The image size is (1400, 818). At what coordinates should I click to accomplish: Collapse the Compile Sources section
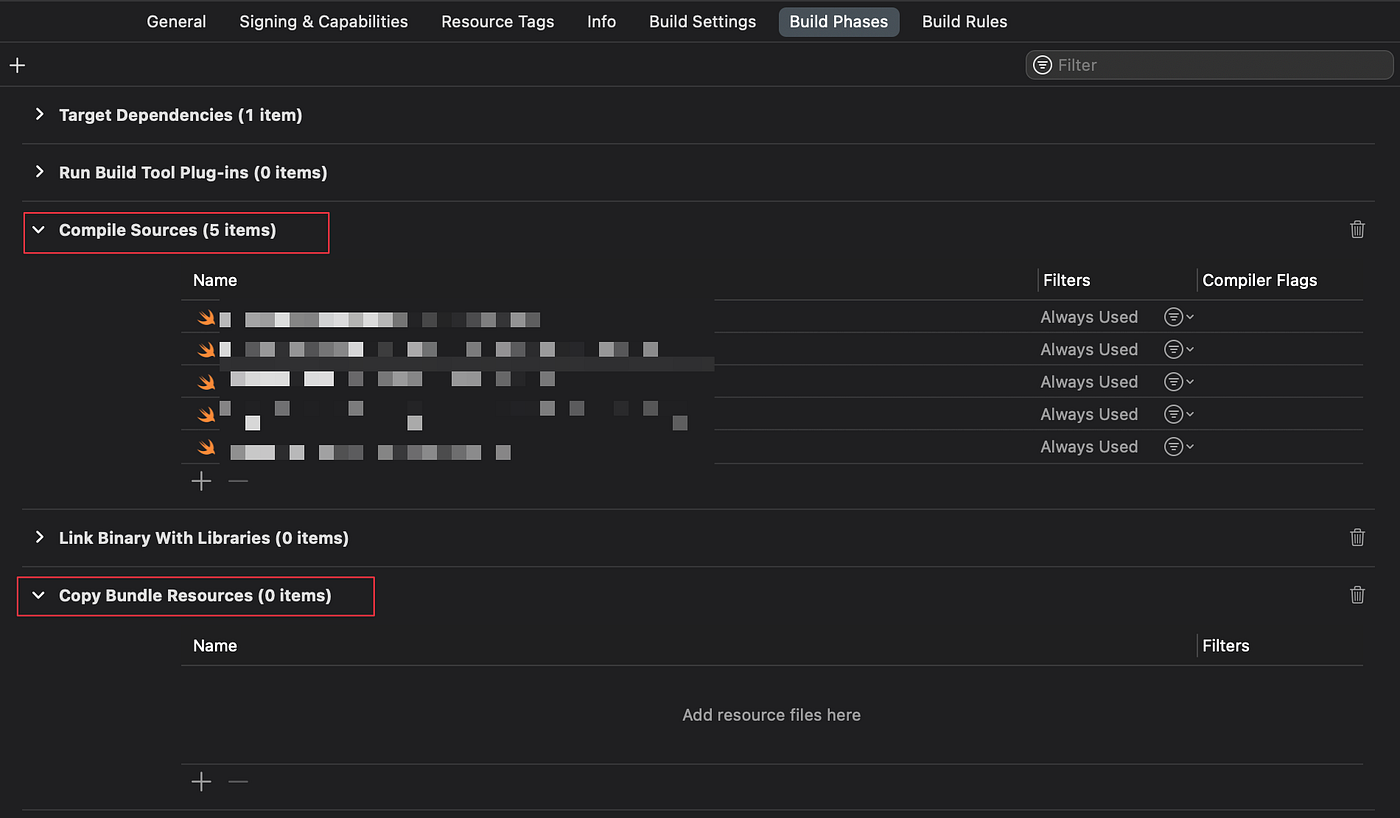[x=39, y=230]
